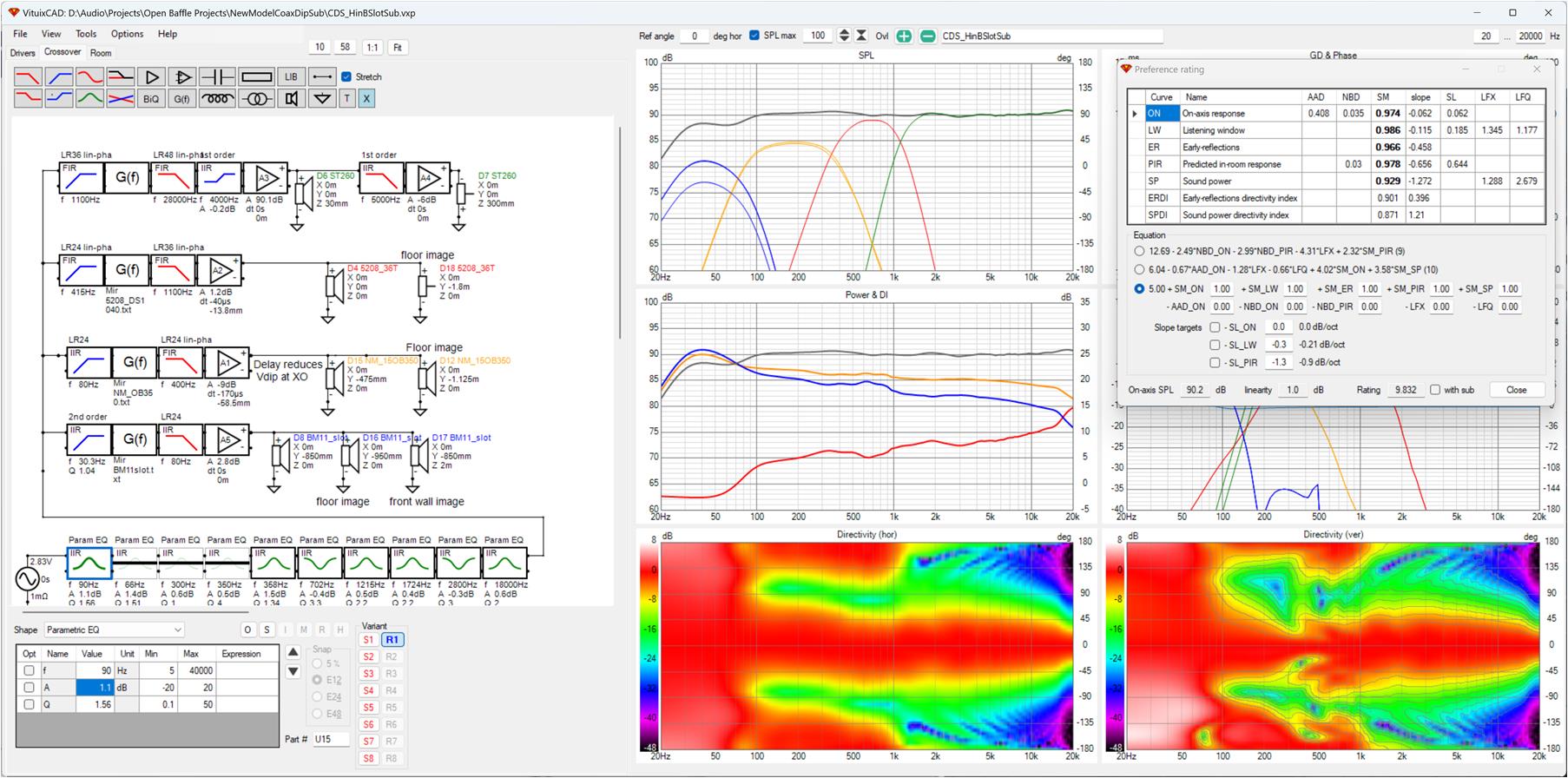Click the hourglass-shaped SPL scale icon

pyautogui.click(x=861, y=36)
